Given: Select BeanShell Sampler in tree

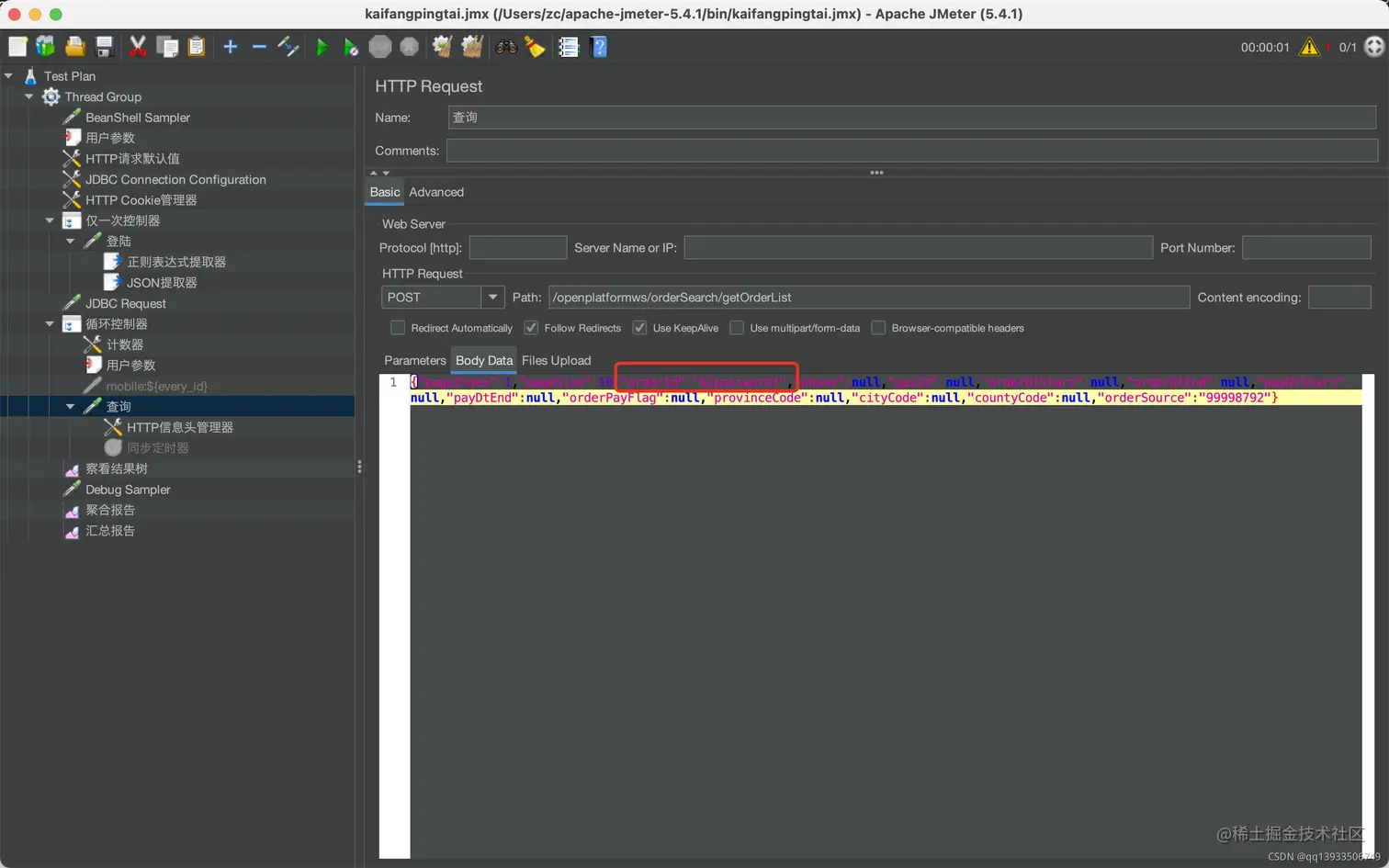Looking at the screenshot, I should 138,118.
